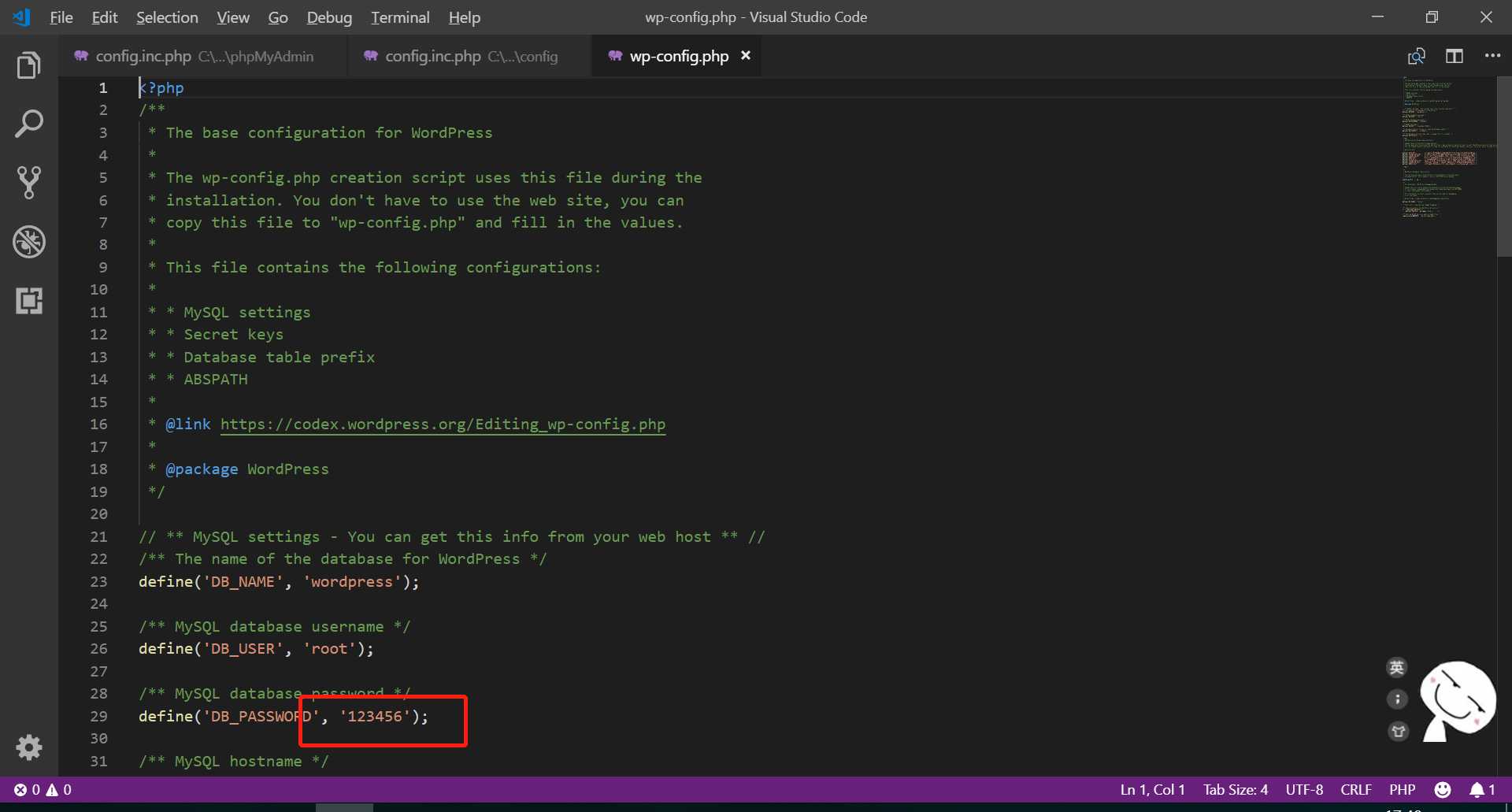Click line number 29 in the gutter
Image resolution: width=1512 pixels, height=812 pixels.
pos(98,717)
